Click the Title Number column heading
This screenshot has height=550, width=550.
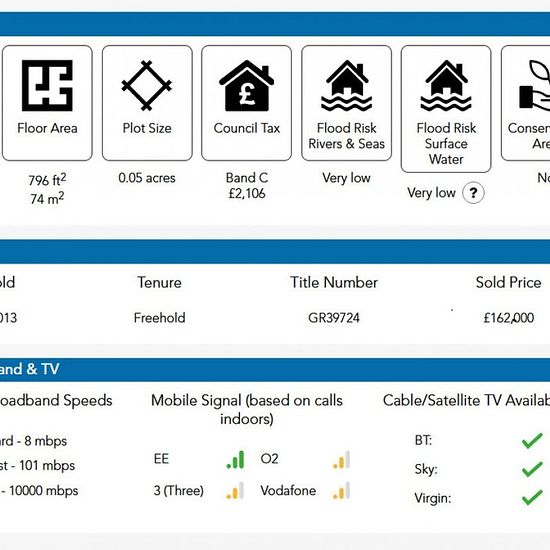tap(334, 282)
